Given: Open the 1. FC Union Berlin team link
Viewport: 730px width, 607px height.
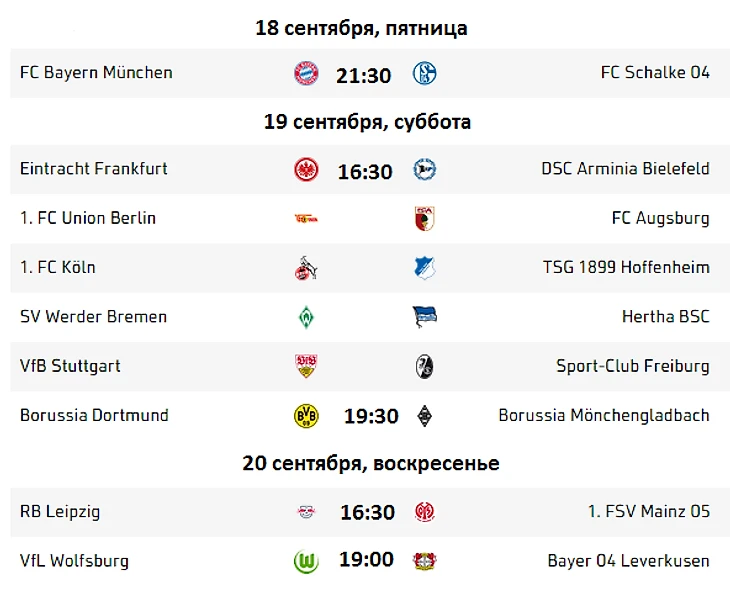Looking at the screenshot, I should coord(88,218).
